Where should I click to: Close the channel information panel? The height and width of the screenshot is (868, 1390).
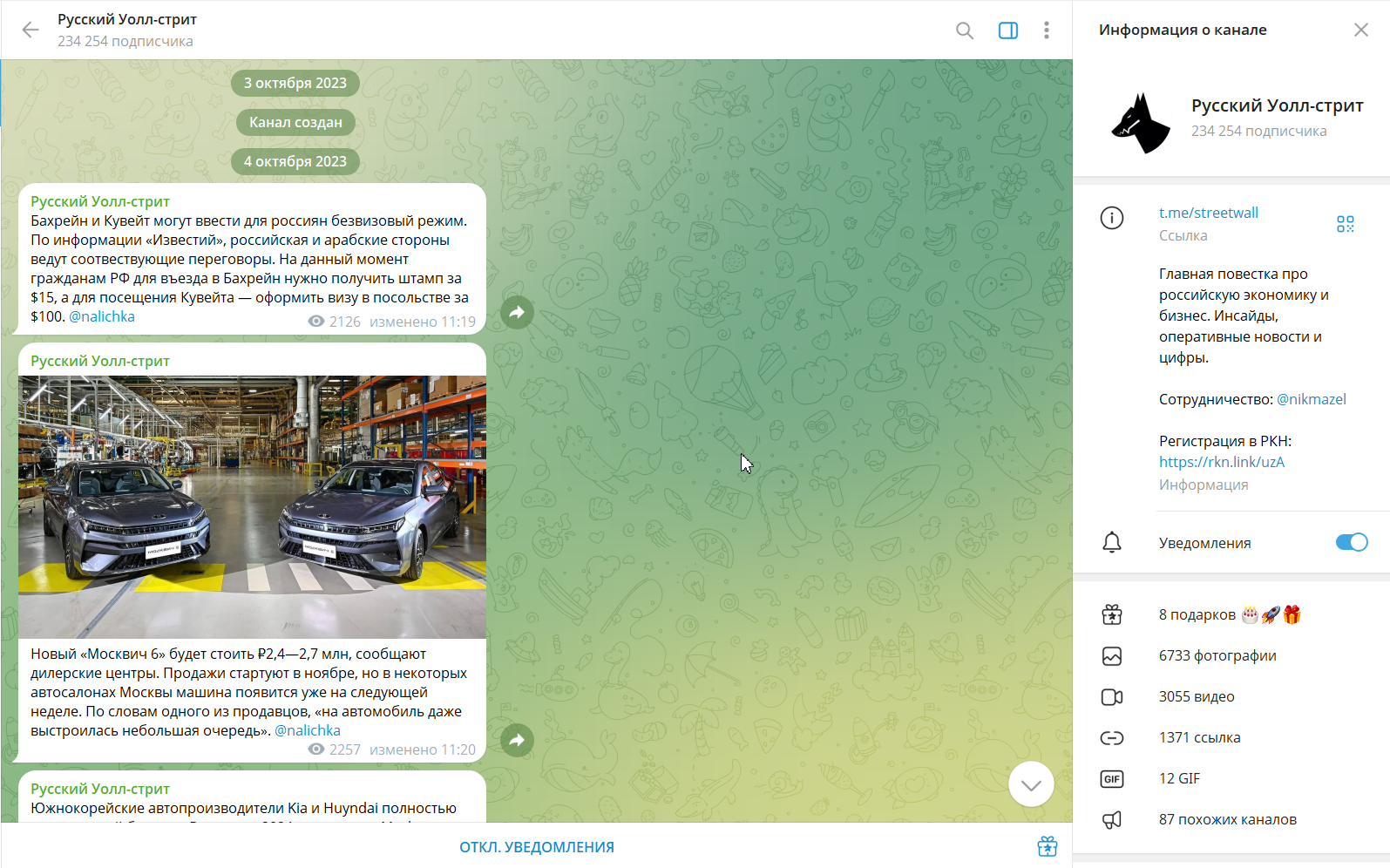pos(1360,31)
